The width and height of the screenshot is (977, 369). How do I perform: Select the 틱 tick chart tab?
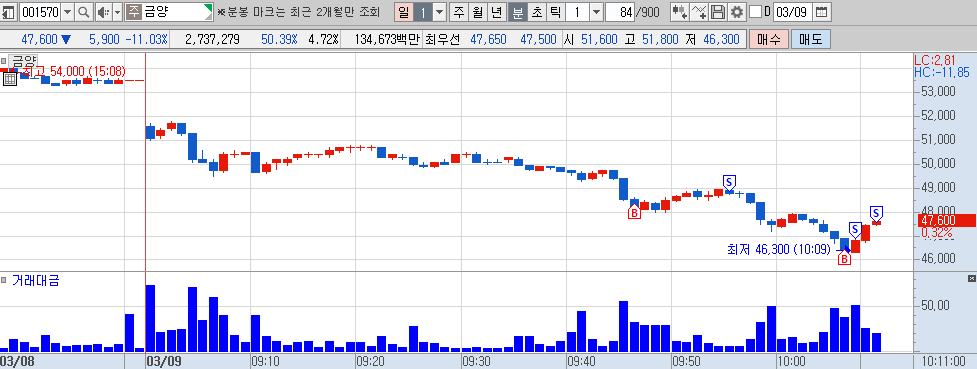tap(555, 11)
